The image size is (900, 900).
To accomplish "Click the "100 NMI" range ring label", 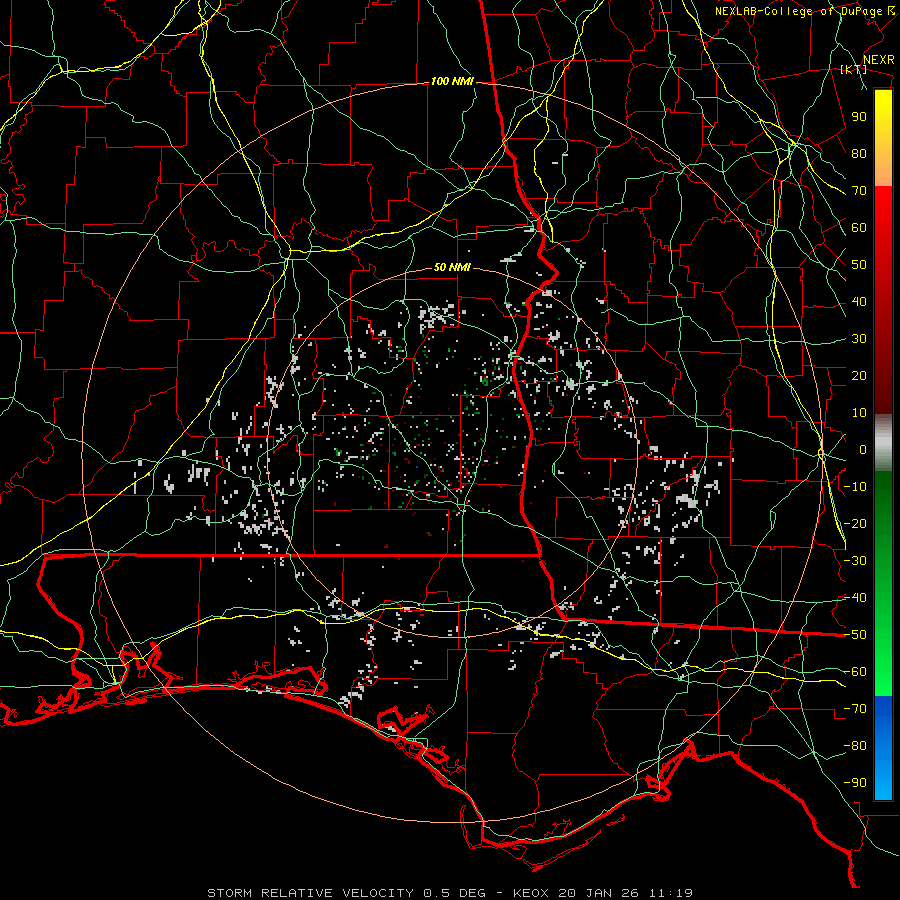I will [452, 82].
